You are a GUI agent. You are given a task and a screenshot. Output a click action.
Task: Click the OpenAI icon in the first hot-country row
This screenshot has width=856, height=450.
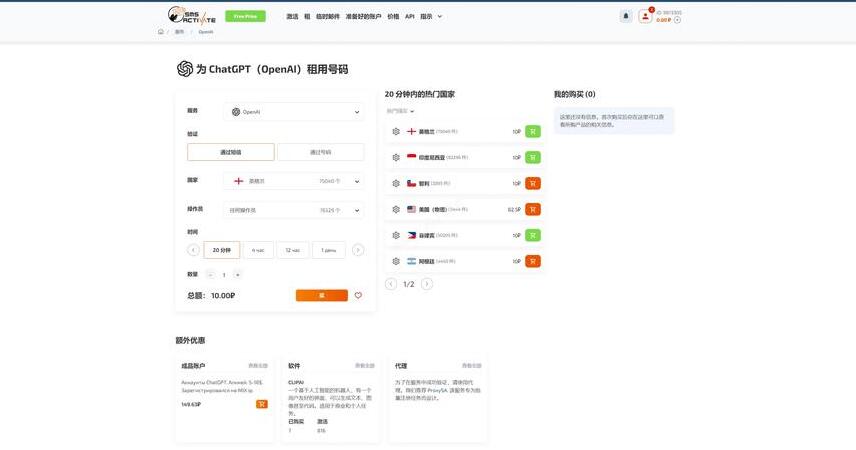coord(396,132)
